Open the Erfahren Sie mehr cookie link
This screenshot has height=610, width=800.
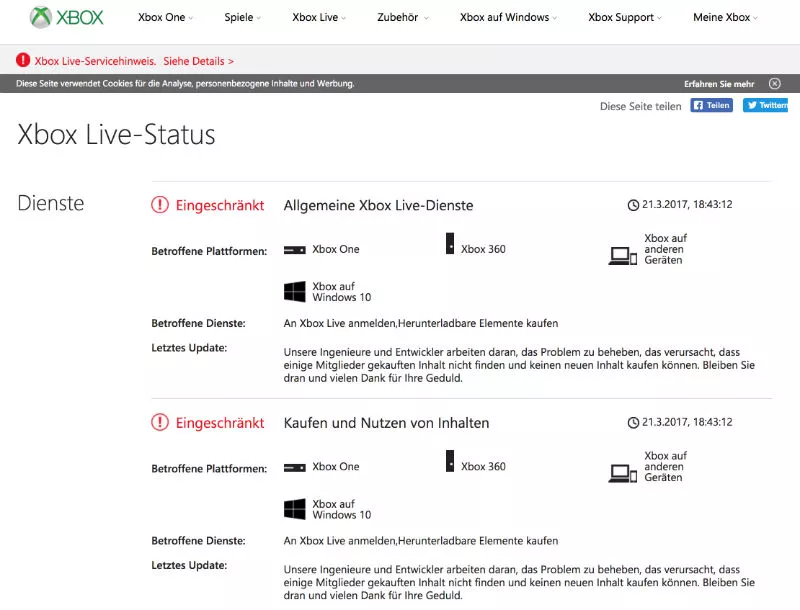[x=719, y=84]
